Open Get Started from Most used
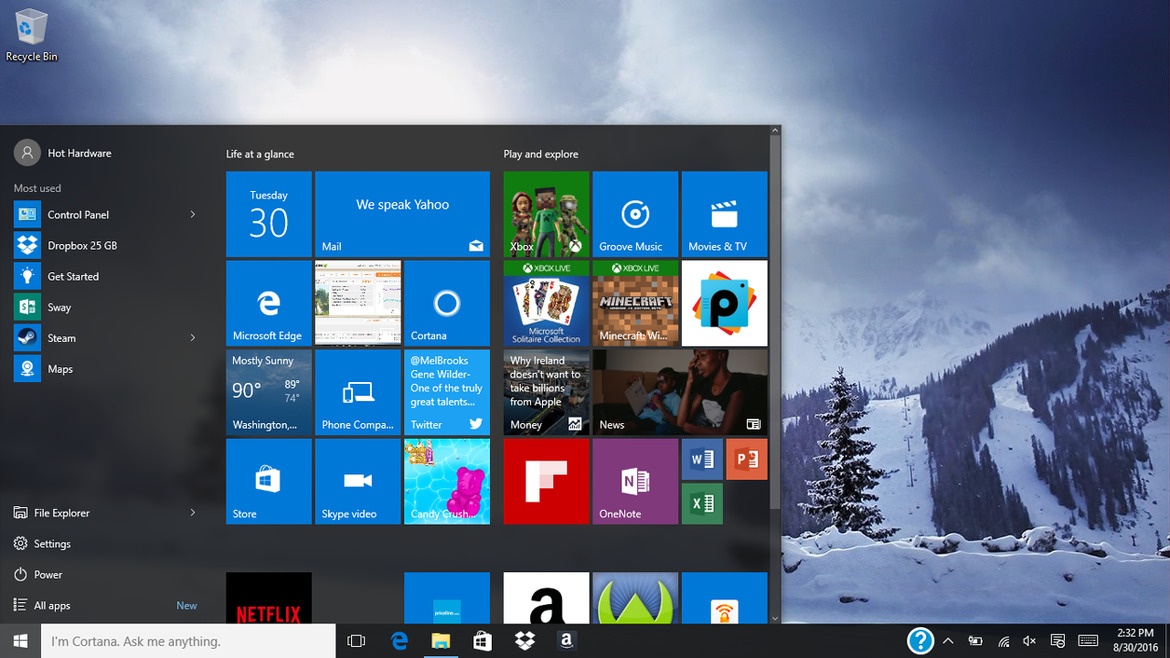 106,276
